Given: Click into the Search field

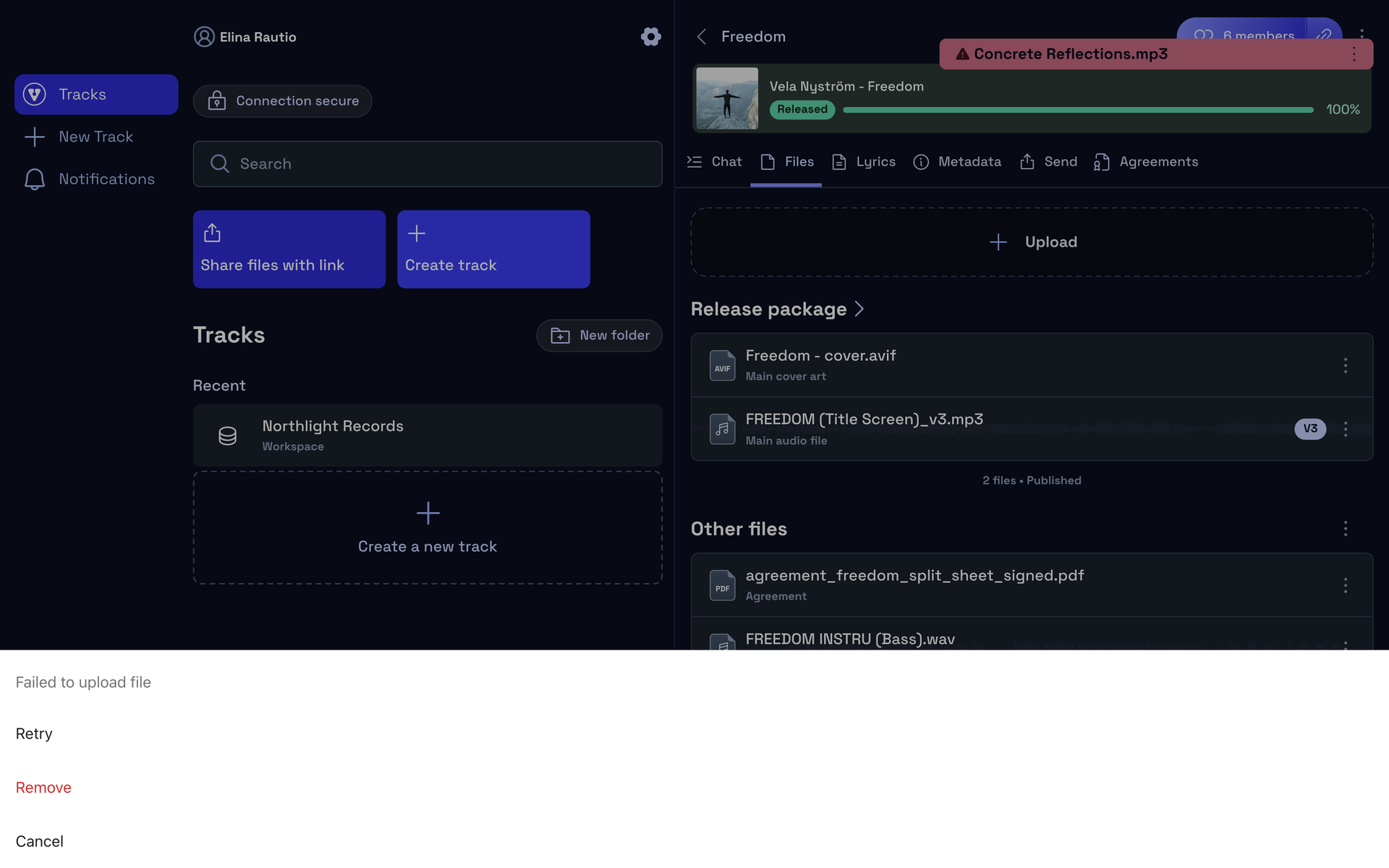Looking at the screenshot, I should 428,164.
